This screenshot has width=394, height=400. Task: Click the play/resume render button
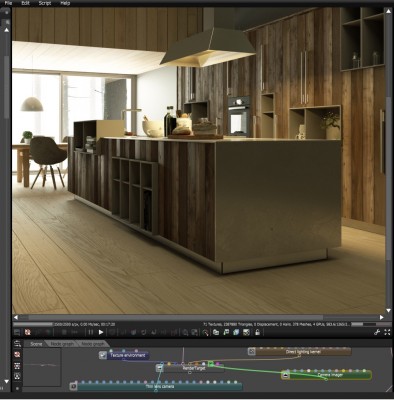101,332
